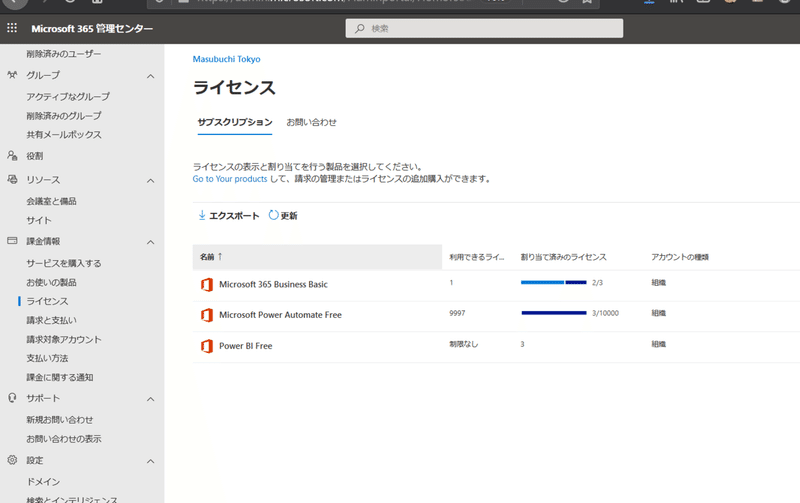Image resolution: width=800 pixels, height=503 pixels.
Task: Click the Billing (課金情報) card icon
Action: tap(12, 241)
